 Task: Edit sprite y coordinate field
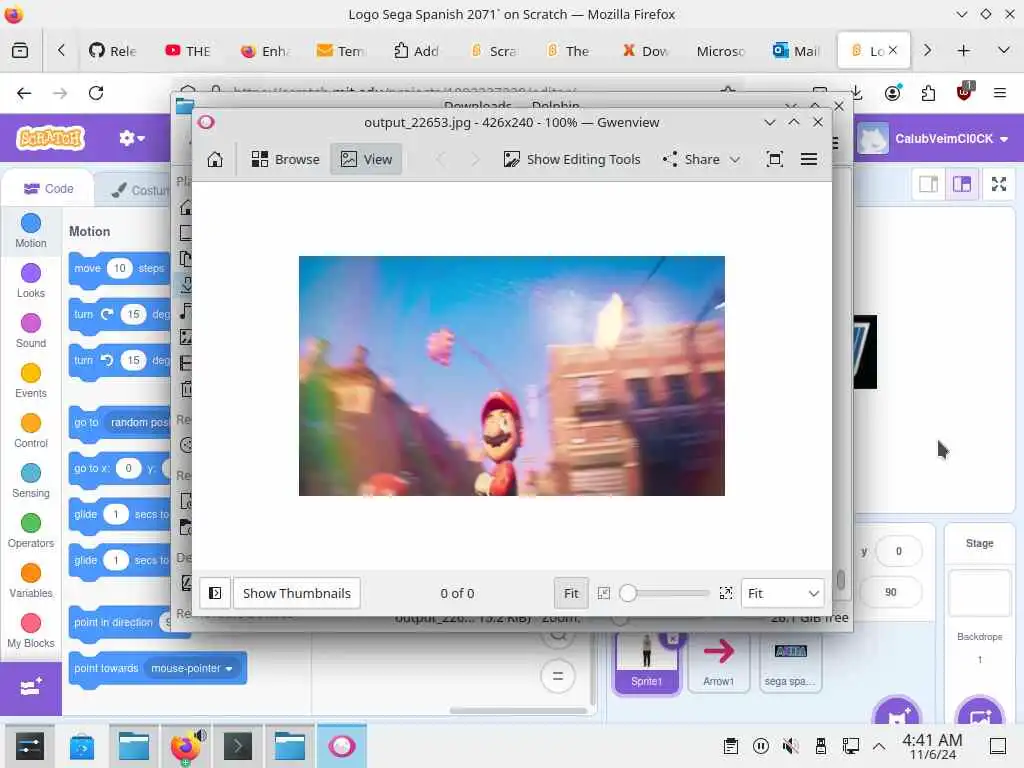click(899, 551)
